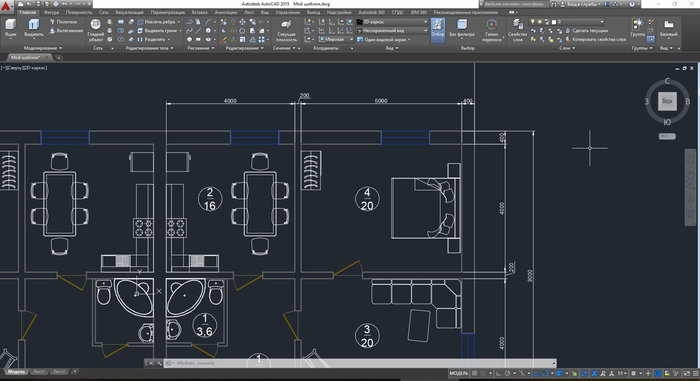Open the No Filter (Без фильтра) selection tool
700x381 pixels.
[462, 28]
